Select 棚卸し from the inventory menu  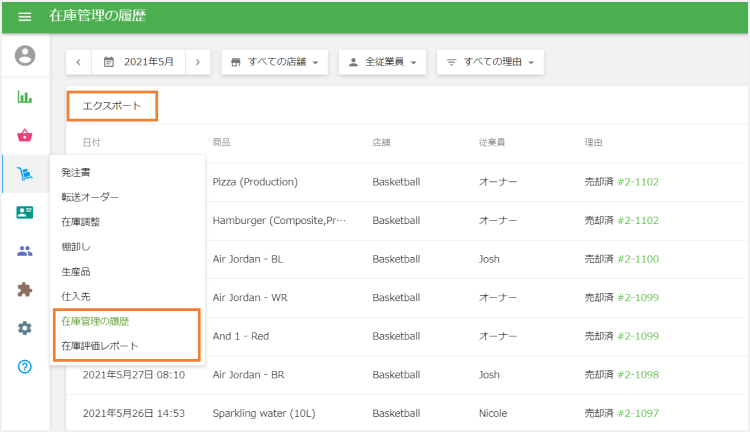pos(76,247)
